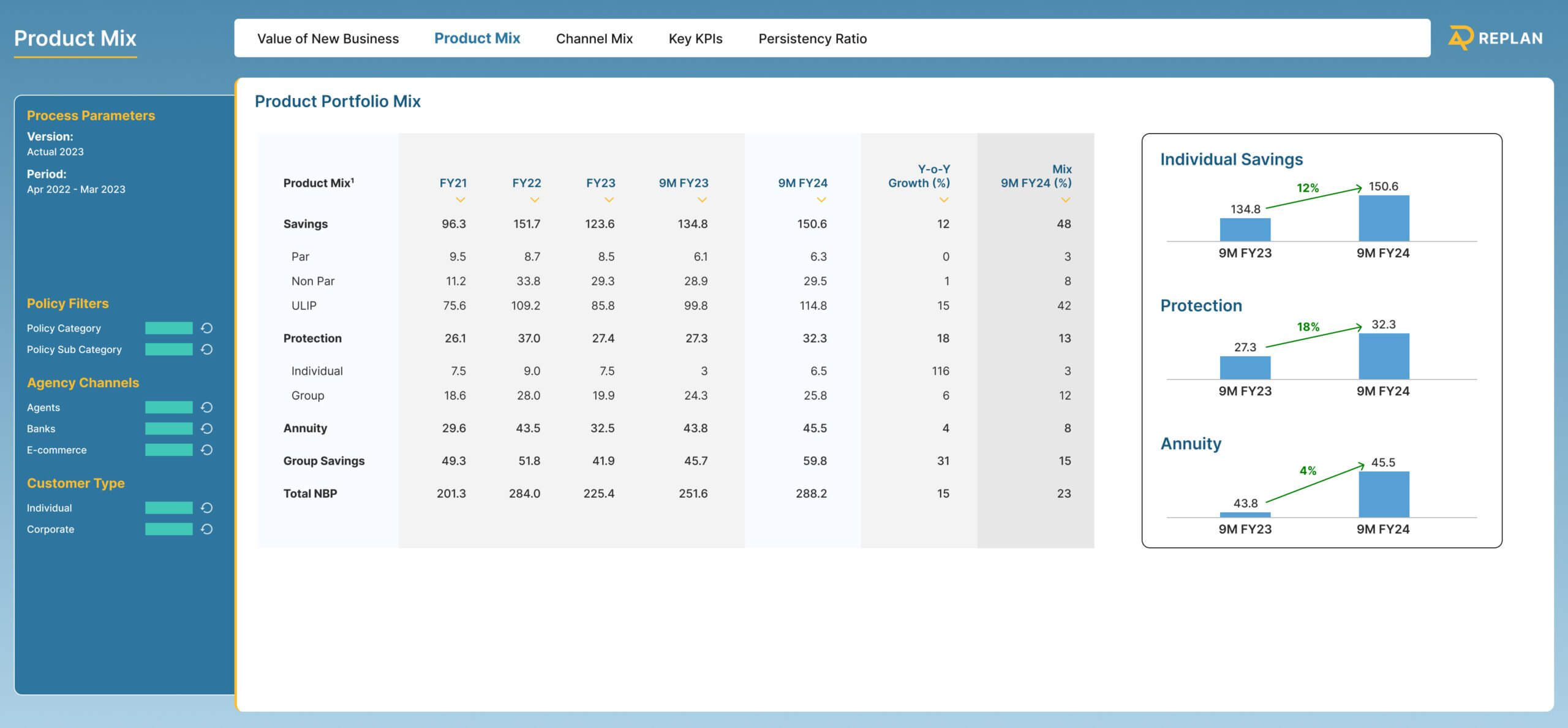Open the Key KPIs section

click(695, 39)
